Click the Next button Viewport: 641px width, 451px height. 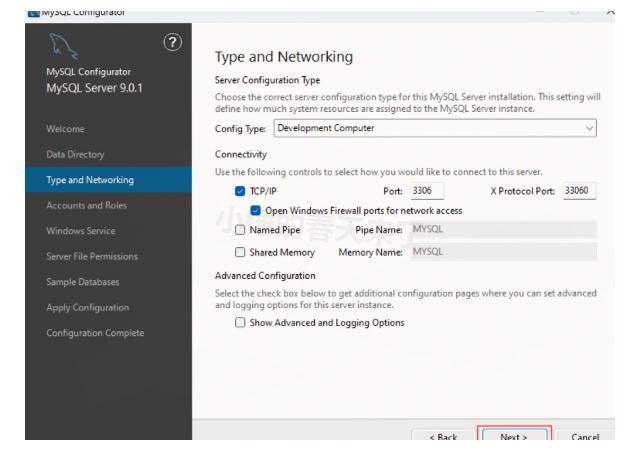[514, 437]
